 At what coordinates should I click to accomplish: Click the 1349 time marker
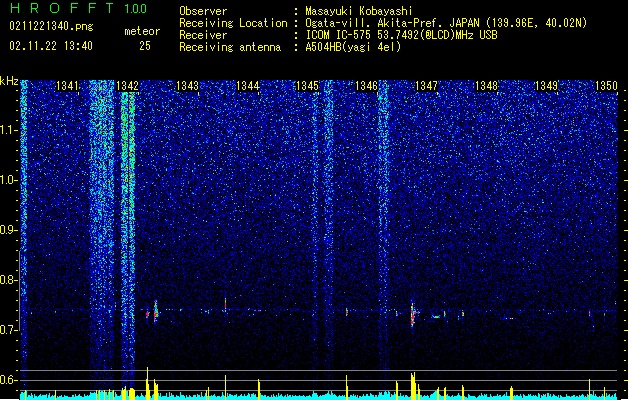[546, 86]
